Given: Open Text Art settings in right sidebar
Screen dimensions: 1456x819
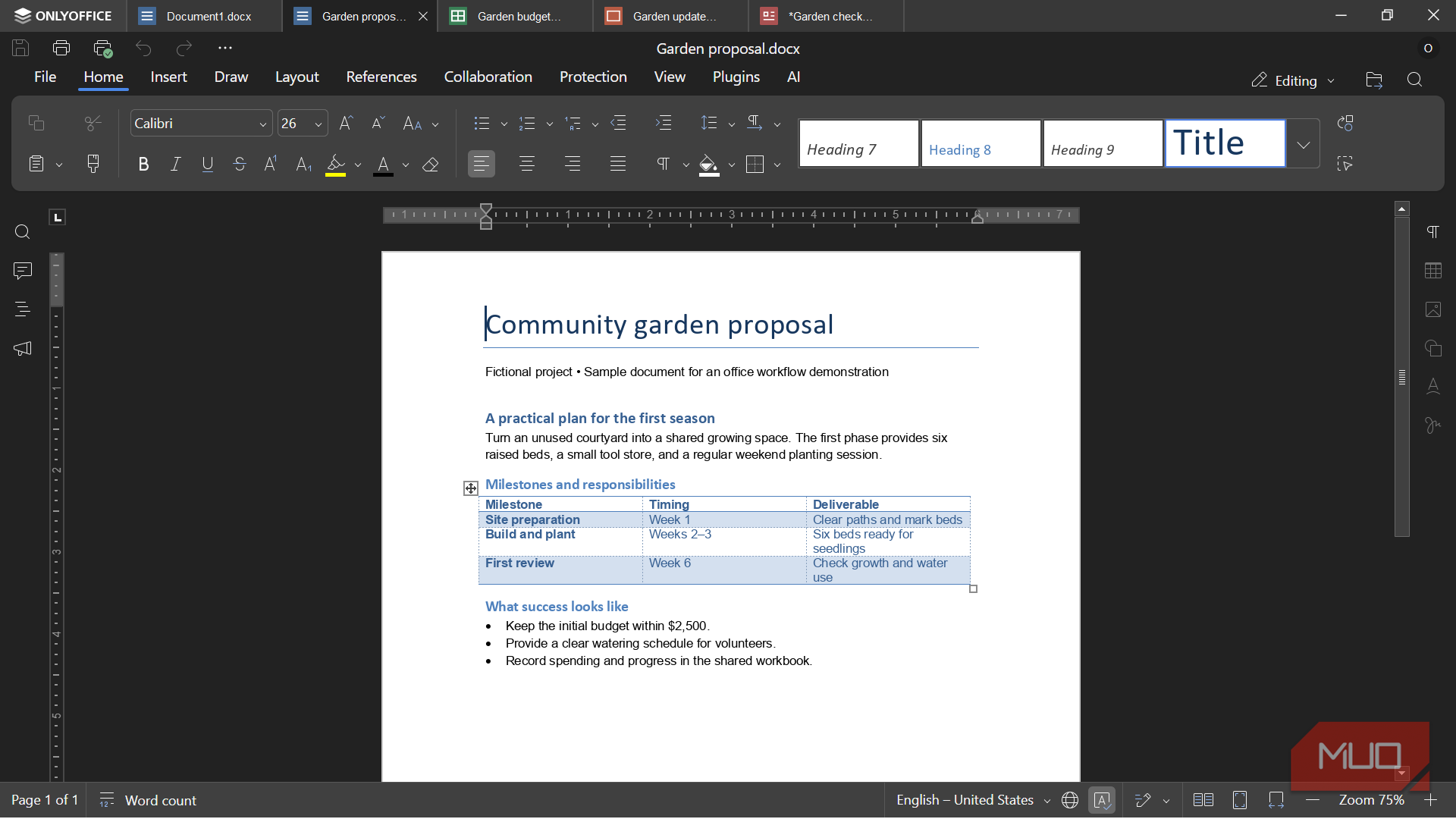Looking at the screenshot, I should click(x=1433, y=387).
